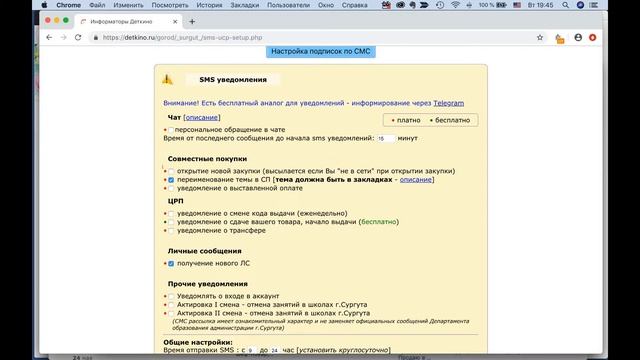Screen dimensions: 640x360
Task: Click the red extension icon in Chrome toolbar
Action: click(593, 38)
